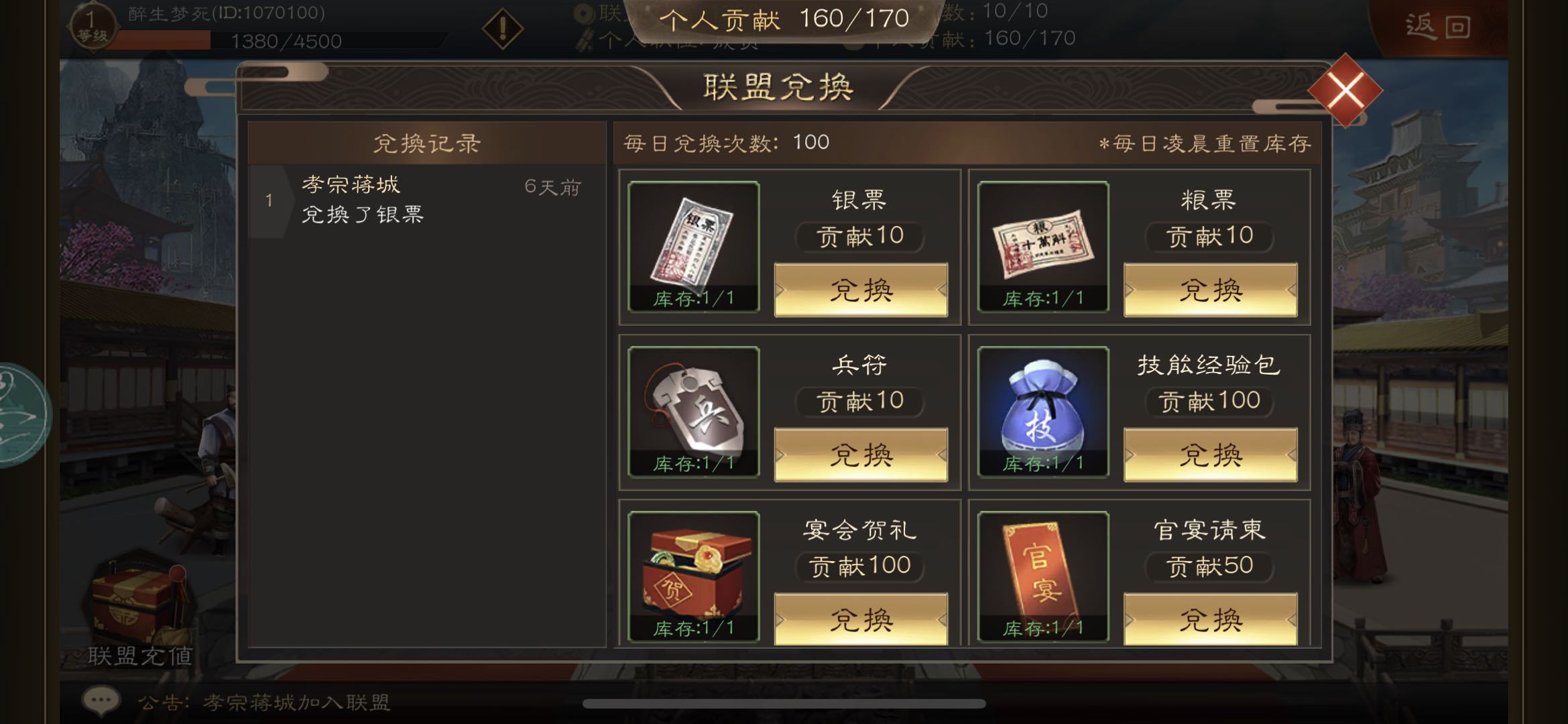This screenshot has height=724, width=1568.
Task: Tap the 银票 silver note item icon
Action: coord(693,247)
